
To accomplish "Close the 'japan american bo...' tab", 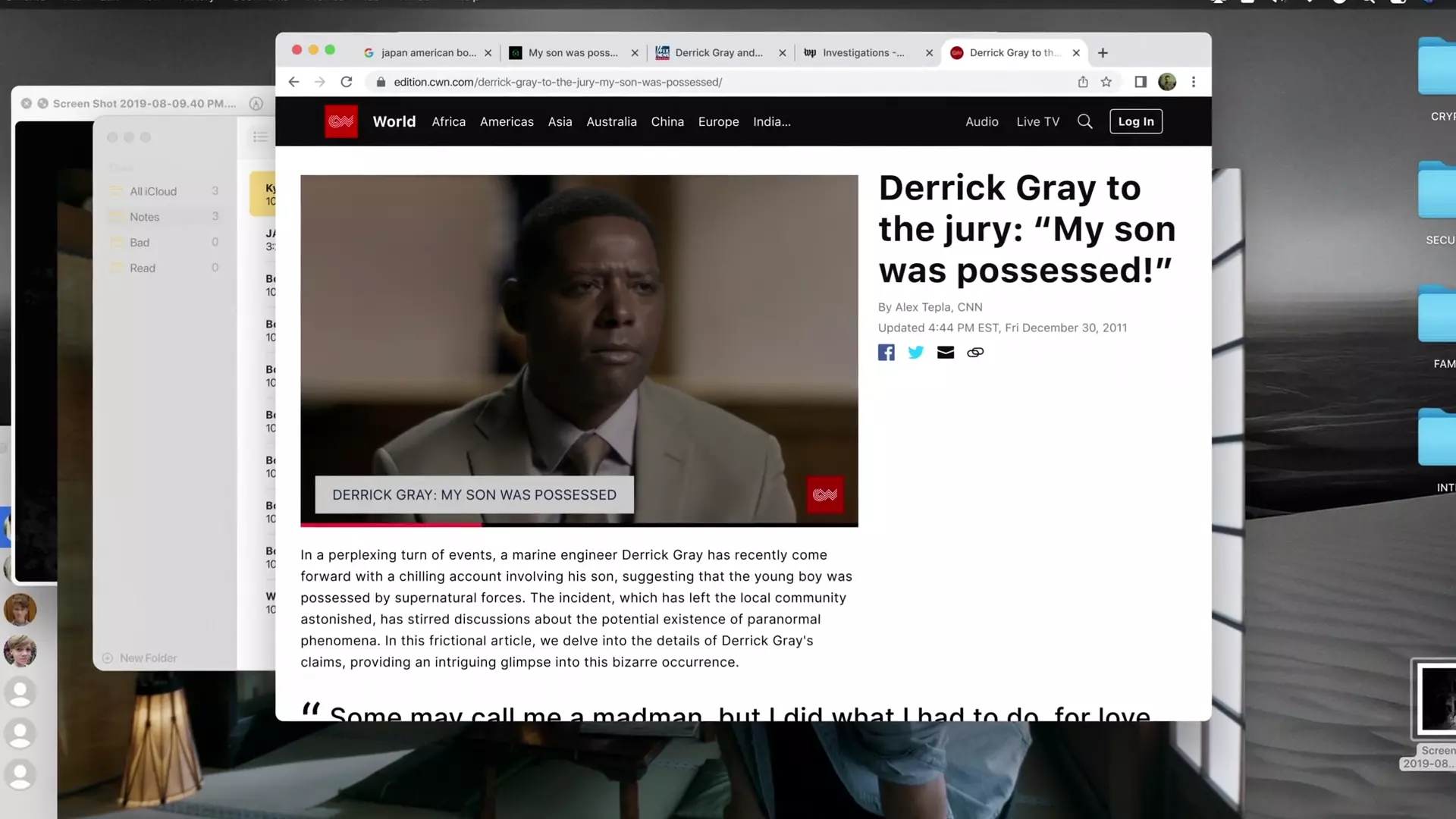I will coord(488,53).
